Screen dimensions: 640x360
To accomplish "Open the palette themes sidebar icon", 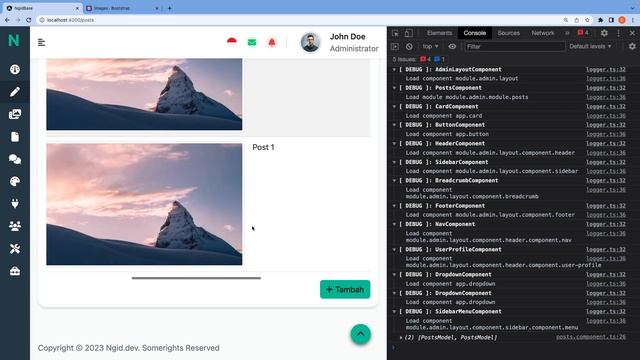I will (x=15, y=181).
